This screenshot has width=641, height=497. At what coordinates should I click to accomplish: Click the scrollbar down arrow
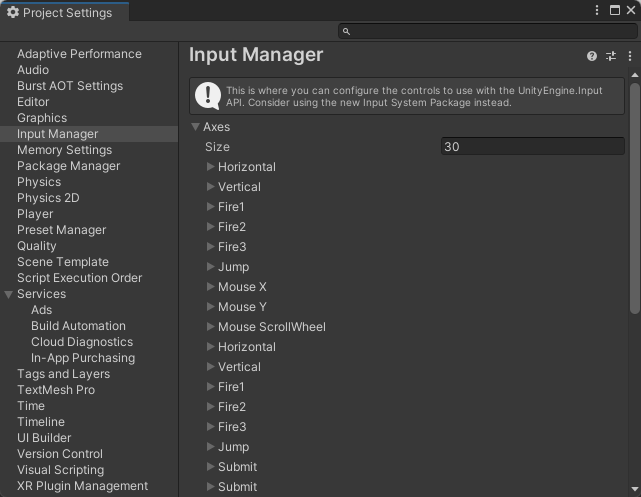click(x=634, y=489)
